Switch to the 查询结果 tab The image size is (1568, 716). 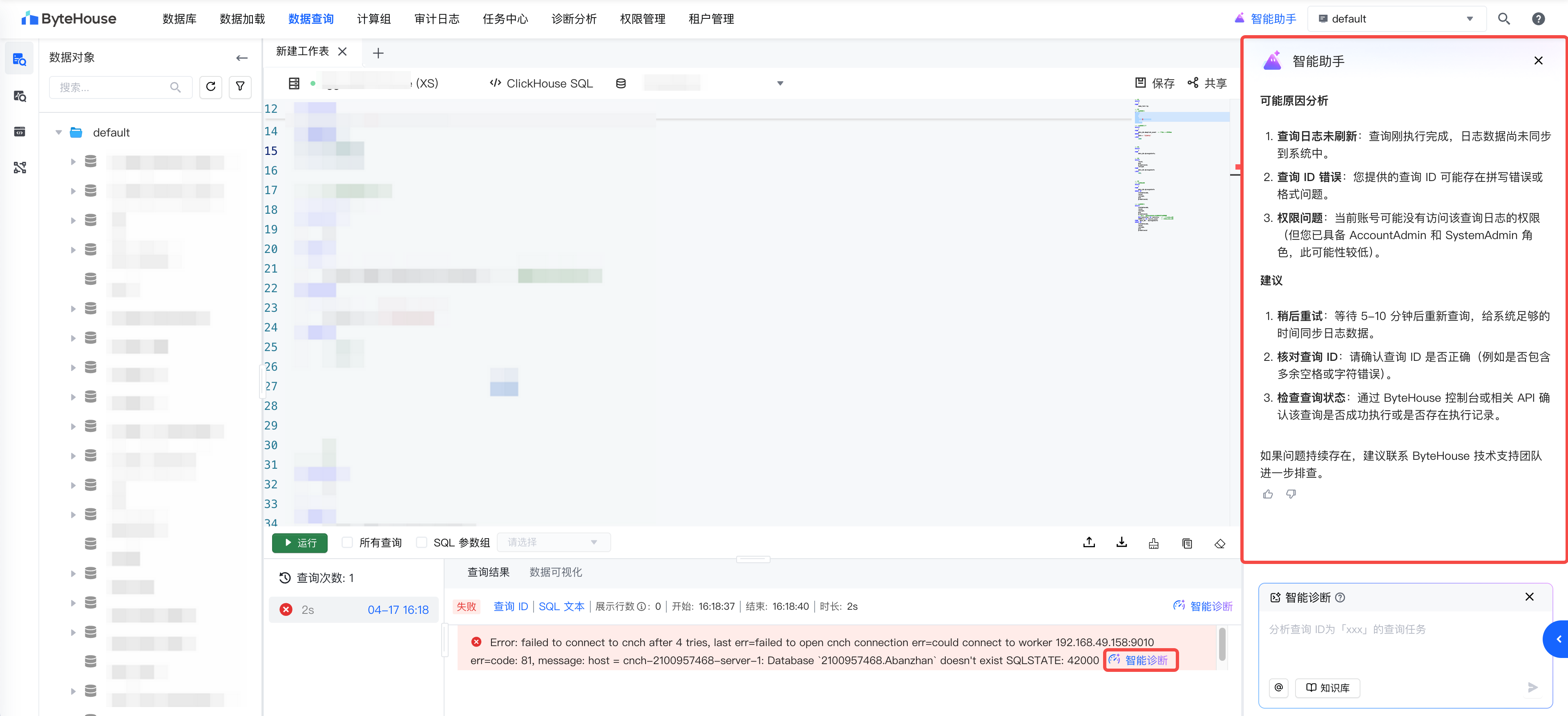[x=488, y=572]
